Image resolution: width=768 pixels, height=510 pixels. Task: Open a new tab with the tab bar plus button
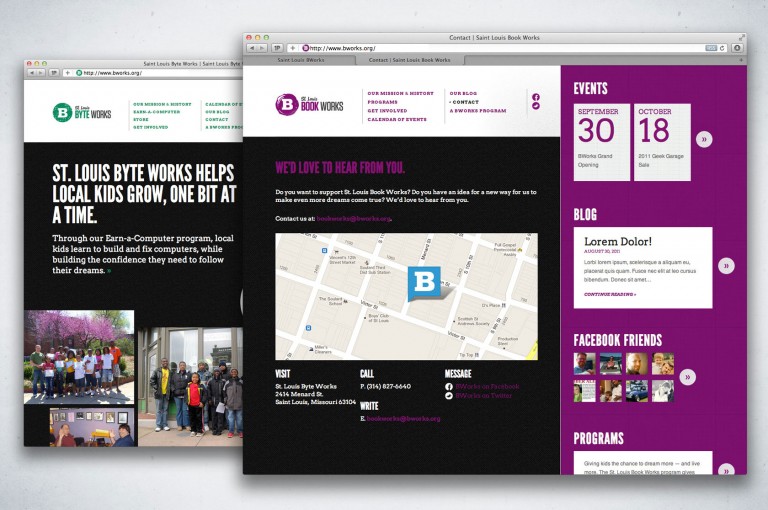pyautogui.click(x=742, y=60)
